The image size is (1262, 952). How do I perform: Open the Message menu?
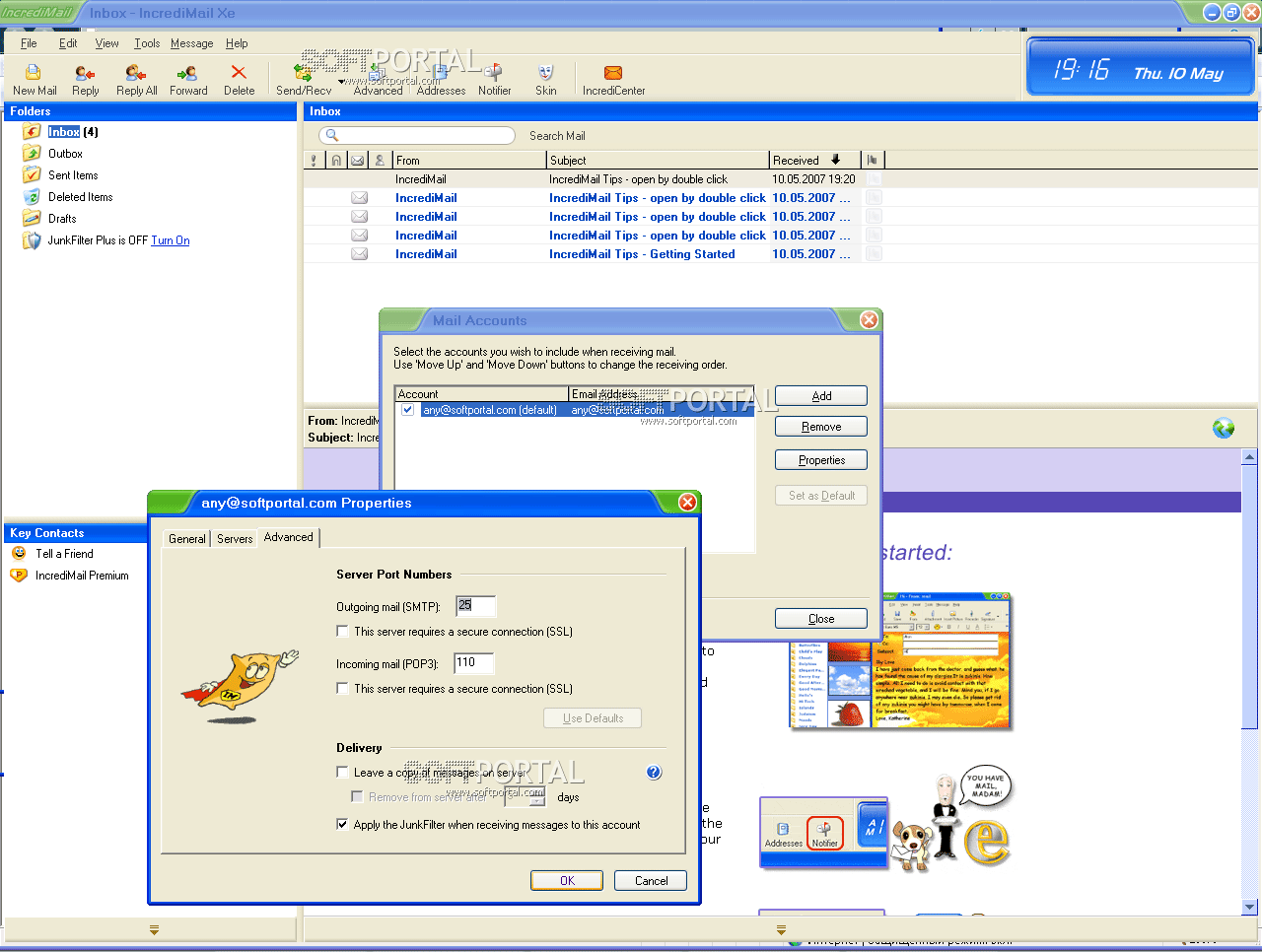[x=192, y=43]
